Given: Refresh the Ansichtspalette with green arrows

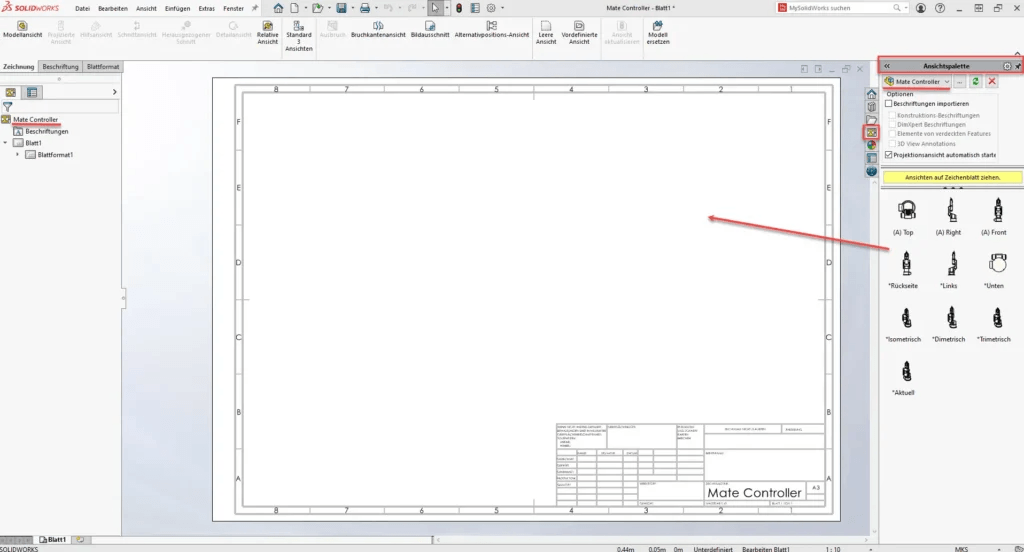Looking at the screenshot, I should point(975,81).
